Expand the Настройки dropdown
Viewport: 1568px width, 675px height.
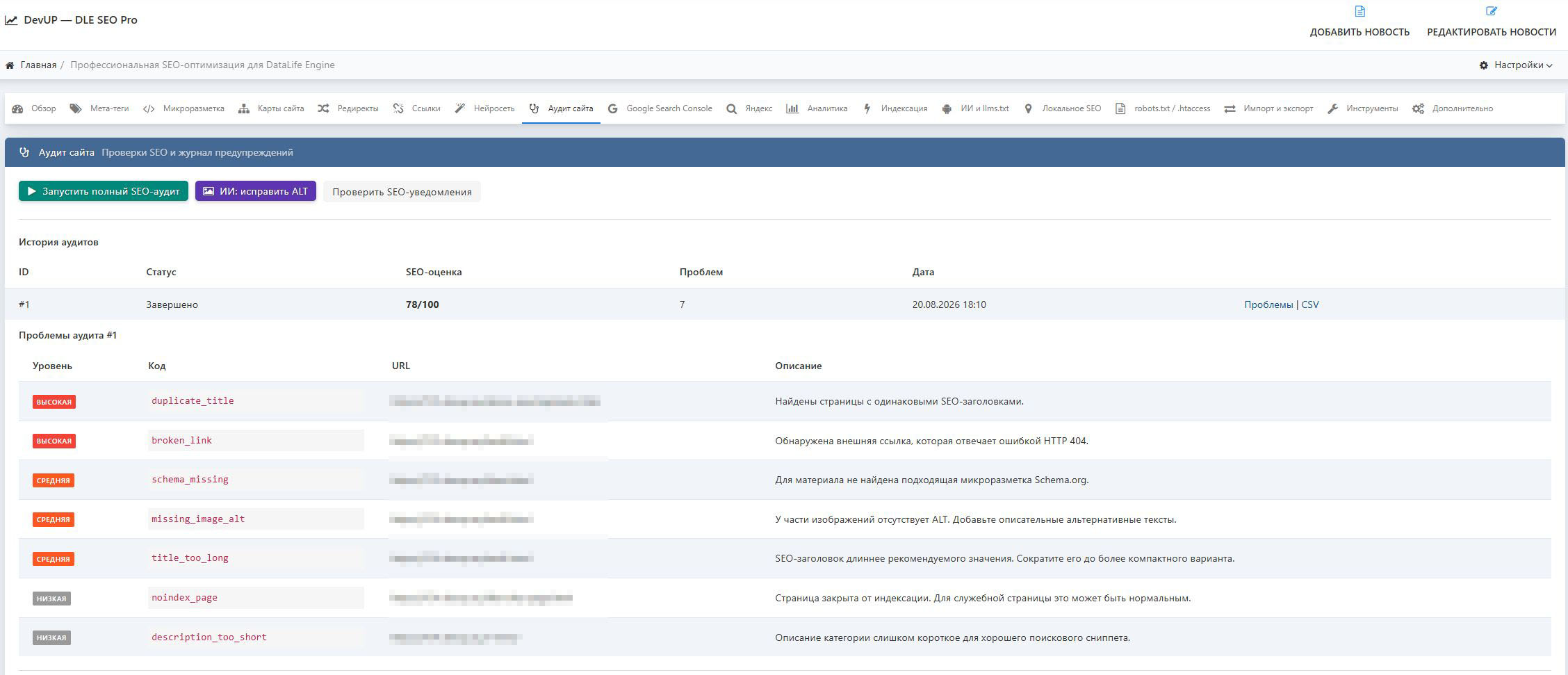pos(1515,65)
